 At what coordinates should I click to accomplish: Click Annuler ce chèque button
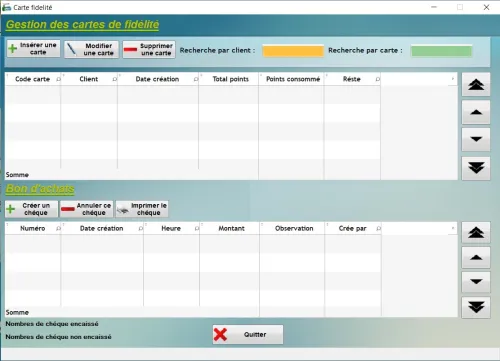[87, 209]
